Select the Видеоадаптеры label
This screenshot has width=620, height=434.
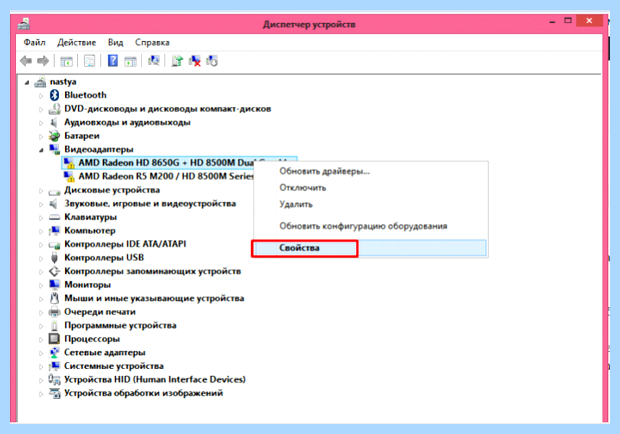99,149
